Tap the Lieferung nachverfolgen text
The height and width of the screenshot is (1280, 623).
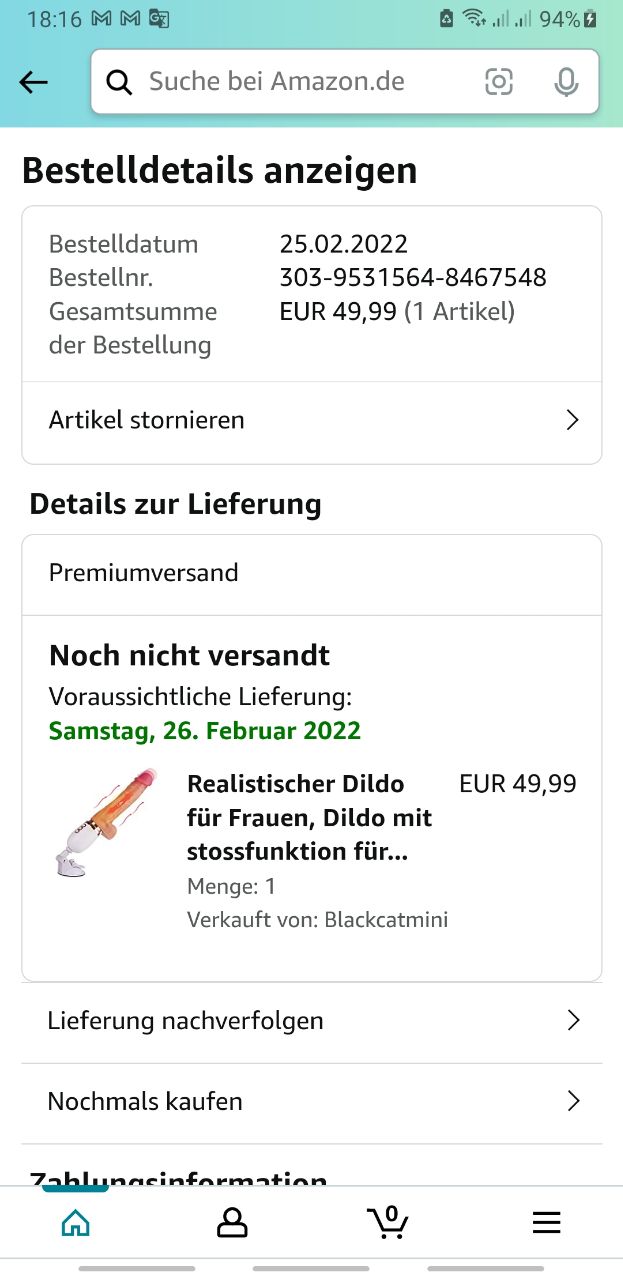coord(185,1021)
